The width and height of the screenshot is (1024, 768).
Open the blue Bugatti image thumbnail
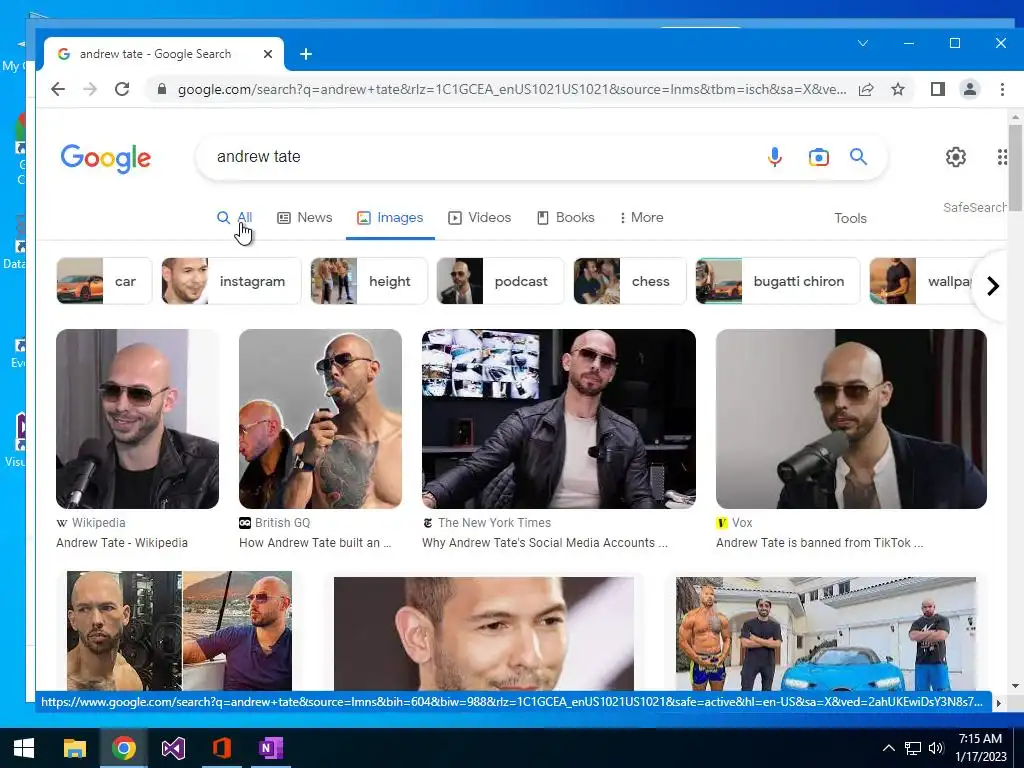(x=825, y=633)
